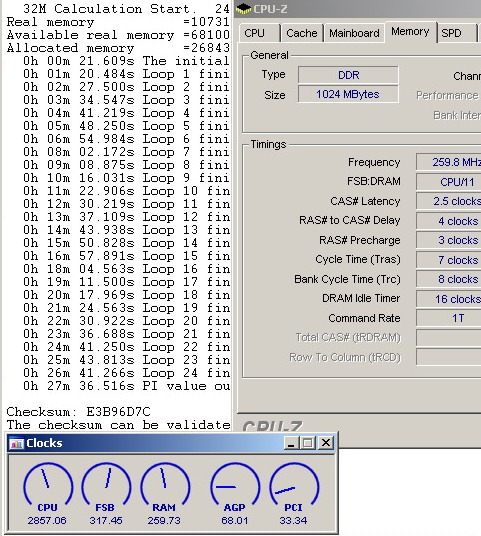Switch to the Cache tab

tap(302, 34)
